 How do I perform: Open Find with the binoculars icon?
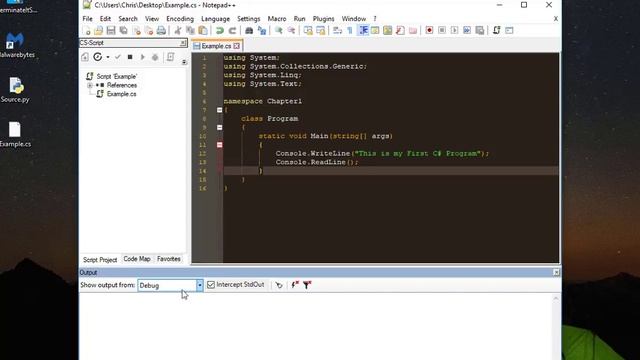tap(249, 31)
